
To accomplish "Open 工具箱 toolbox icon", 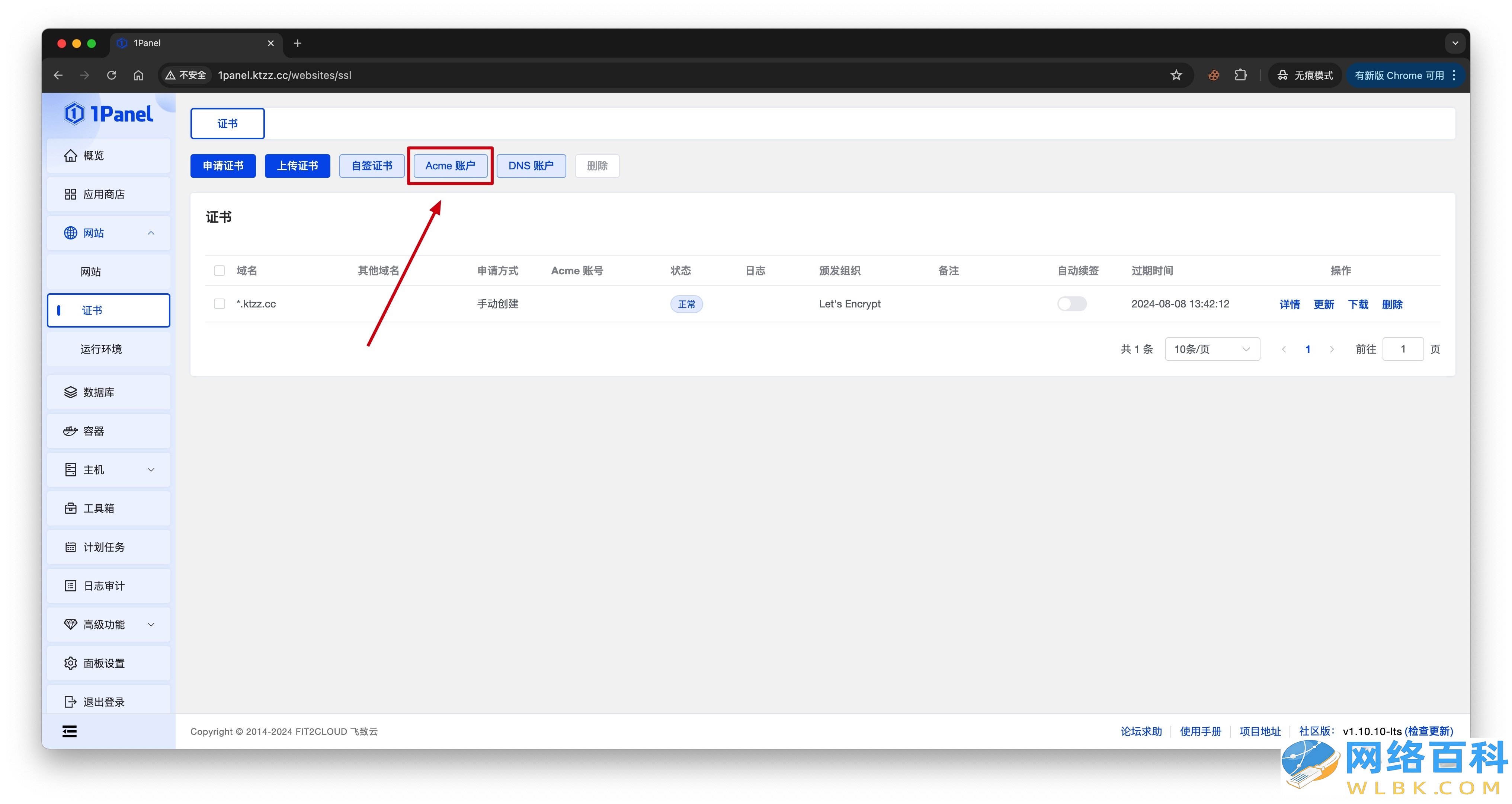I will click(x=70, y=508).
